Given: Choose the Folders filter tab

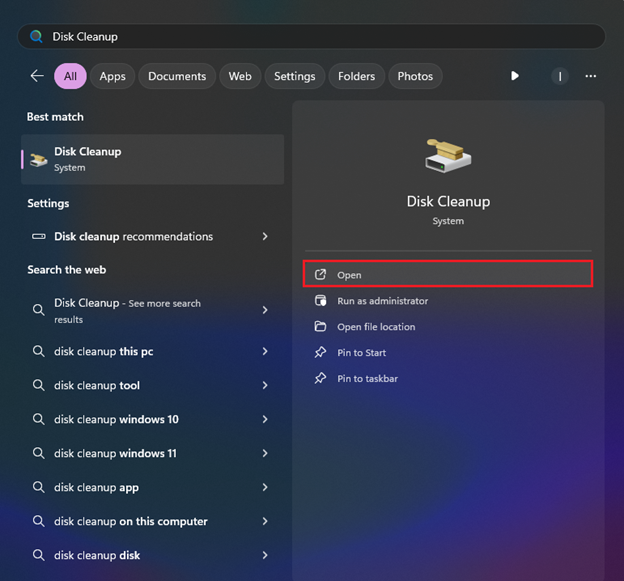Looking at the screenshot, I should coord(356,76).
